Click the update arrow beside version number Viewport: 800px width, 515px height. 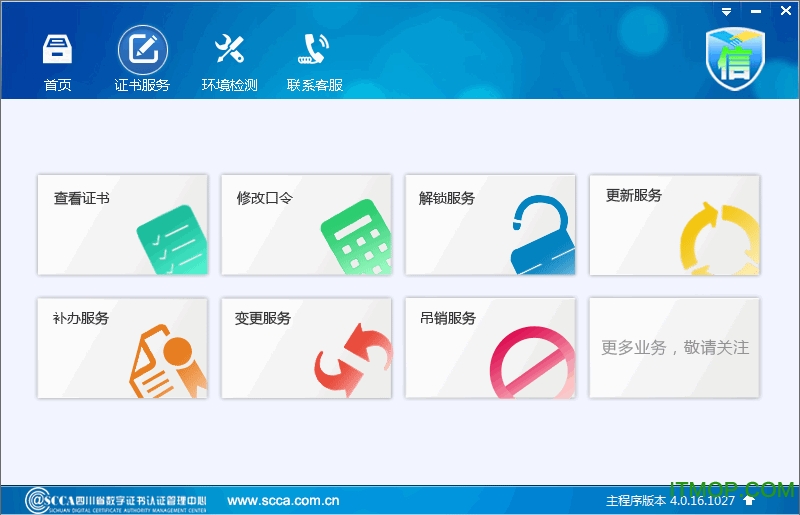(x=749, y=501)
